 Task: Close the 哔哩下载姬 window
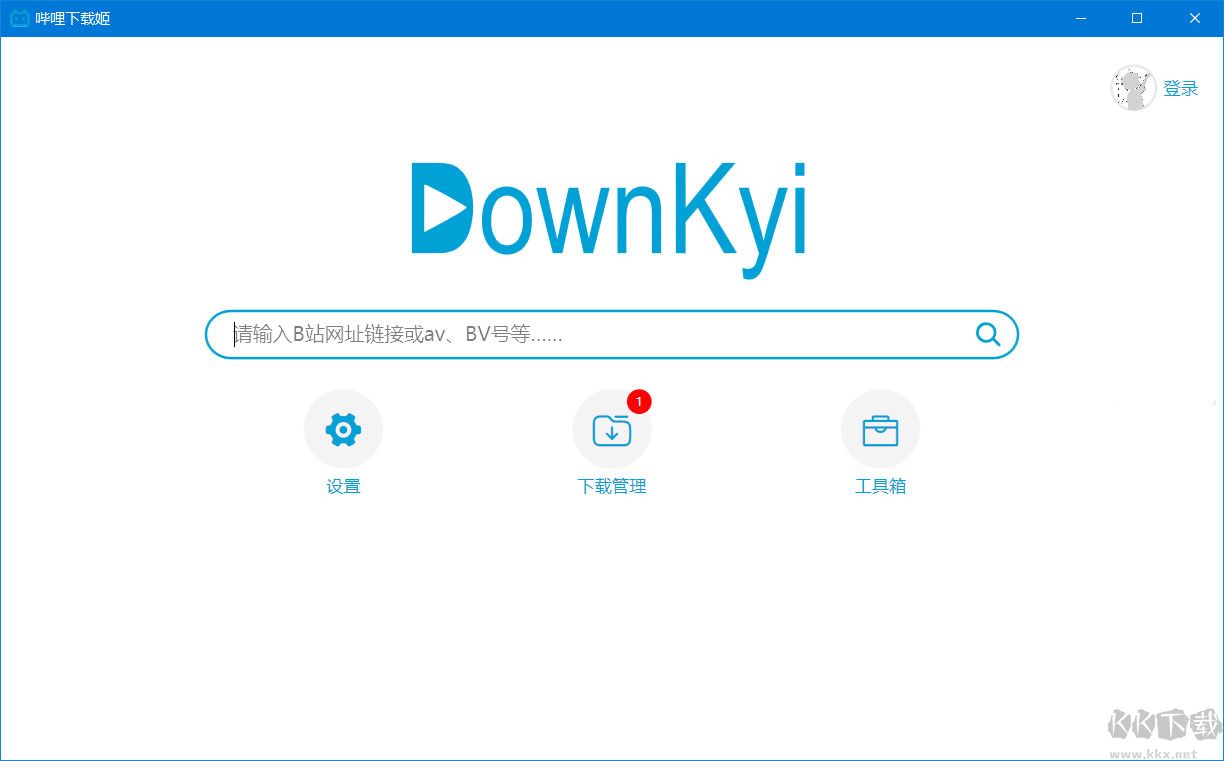click(x=1195, y=18)
